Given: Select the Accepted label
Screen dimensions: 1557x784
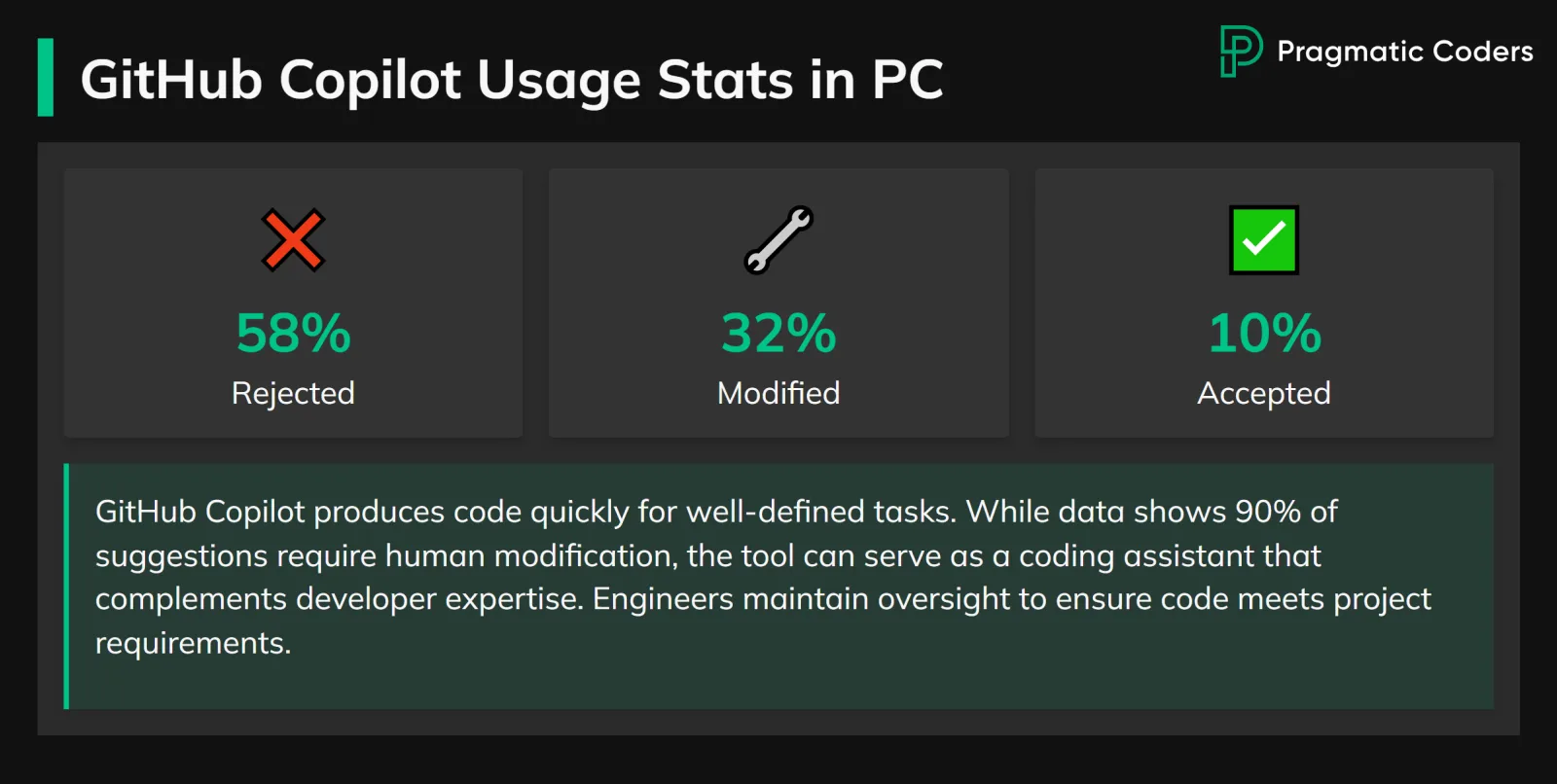Looking at the screenshot, I should tap(1263, 393).
